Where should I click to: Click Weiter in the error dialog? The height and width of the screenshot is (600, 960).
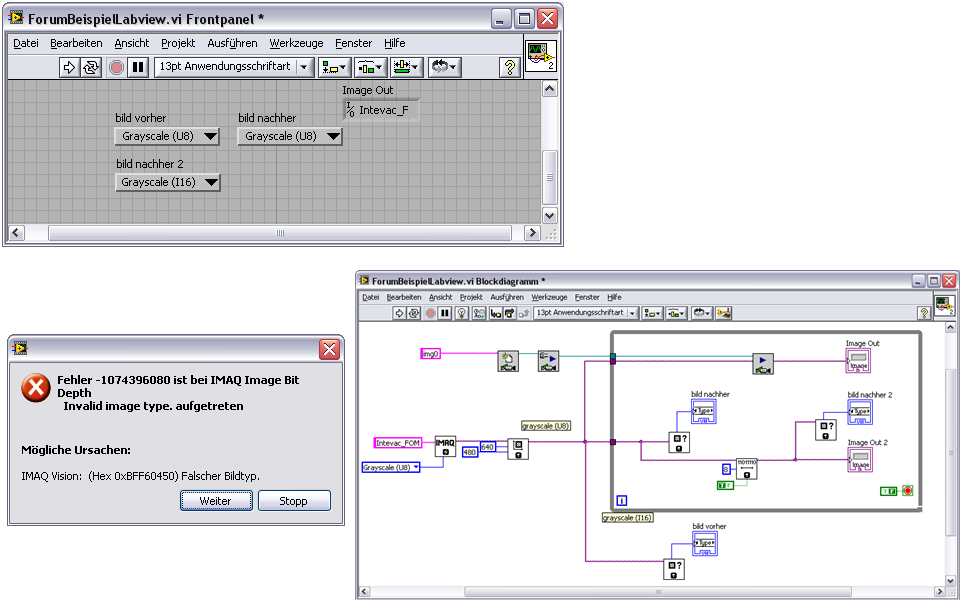click(x=216, y=501)
